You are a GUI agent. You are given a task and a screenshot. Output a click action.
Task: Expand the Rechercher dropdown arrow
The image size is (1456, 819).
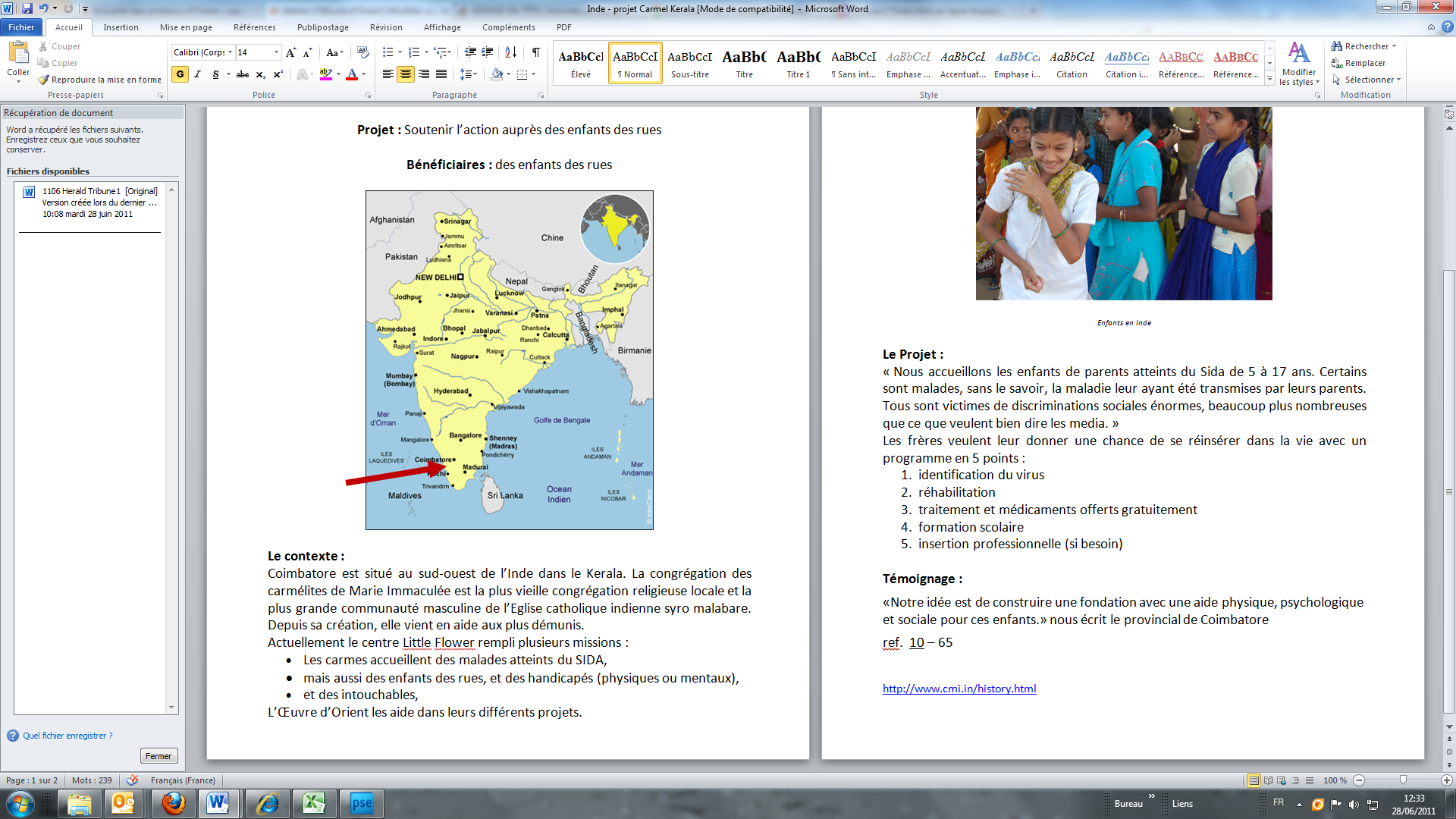coord(1394,46)
